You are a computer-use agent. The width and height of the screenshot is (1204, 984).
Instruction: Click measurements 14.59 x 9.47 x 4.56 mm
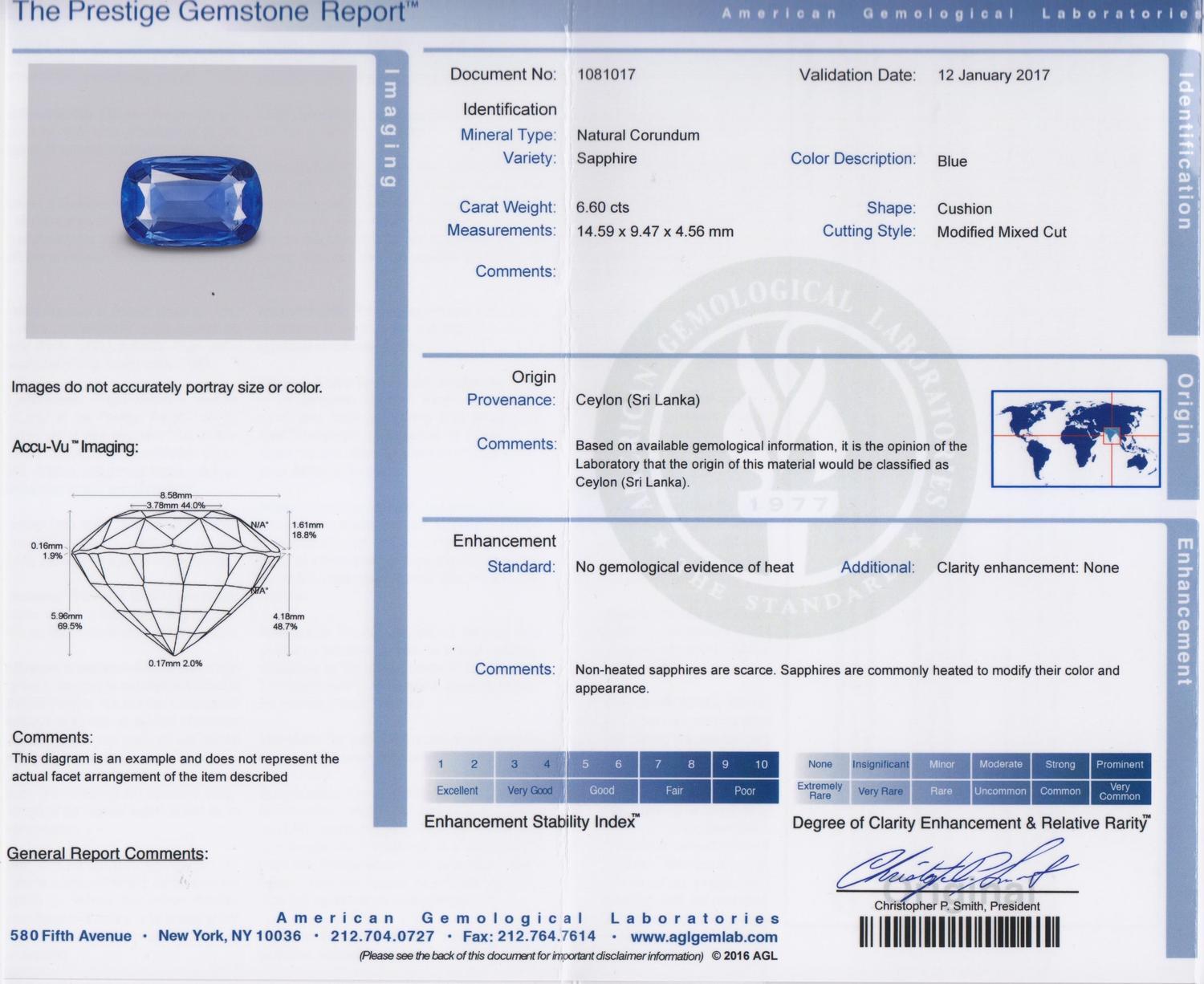coord(655,232)
